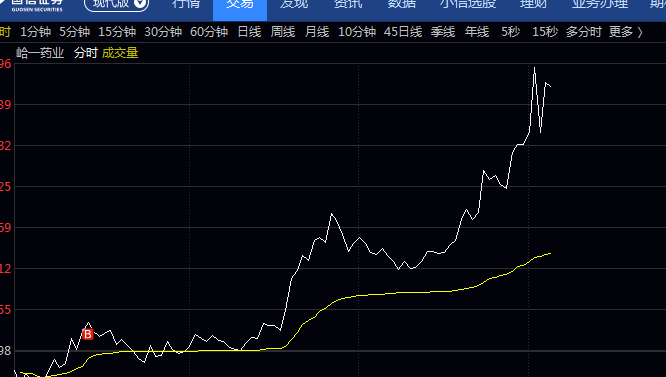The height and width of the screenshot is (377, 666).
Task: Open the 业务办理 tab
Action: tap(600, 4)
